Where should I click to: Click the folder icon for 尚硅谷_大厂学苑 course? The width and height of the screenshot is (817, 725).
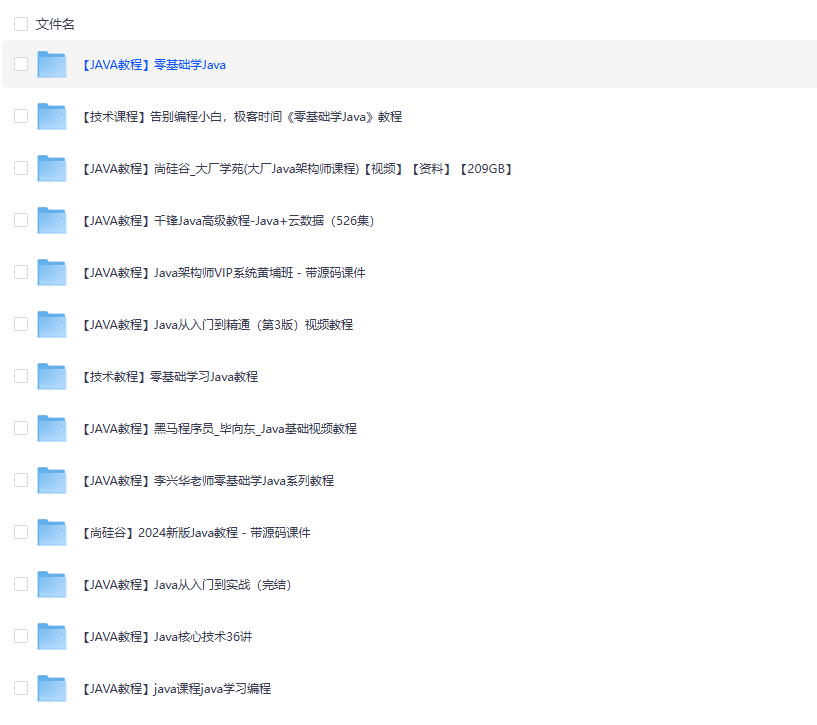51,168
